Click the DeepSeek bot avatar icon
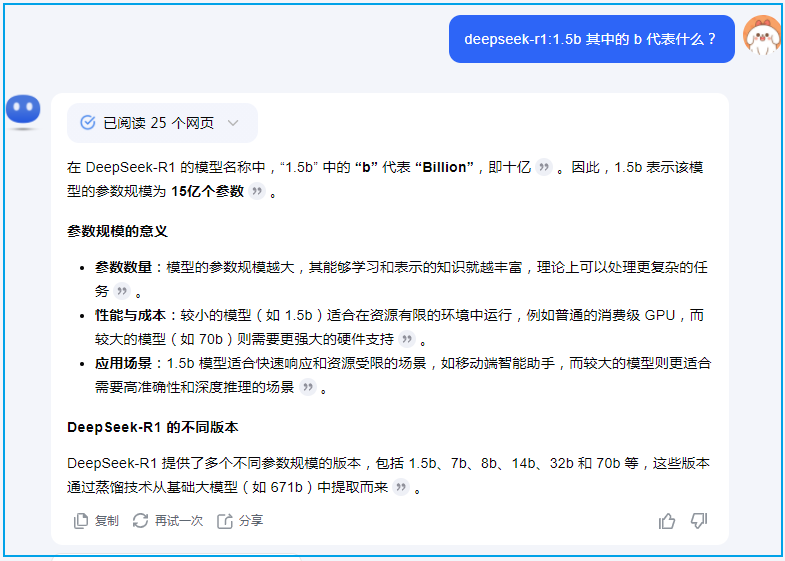The height and width of the screenshot is (561, 785). [x=23, y=109]
